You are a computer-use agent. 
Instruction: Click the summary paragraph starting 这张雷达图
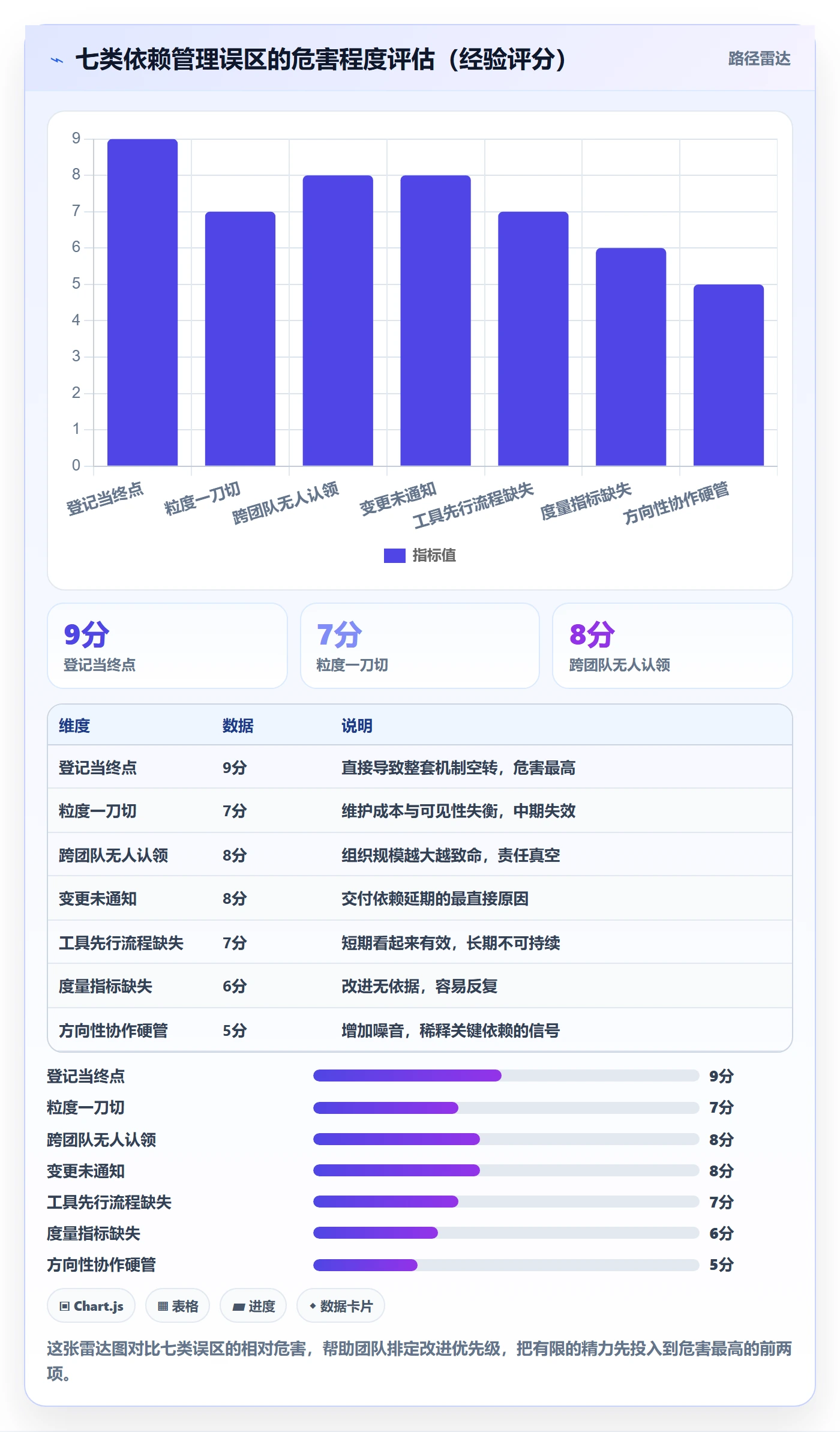[x=419, y=1361]
